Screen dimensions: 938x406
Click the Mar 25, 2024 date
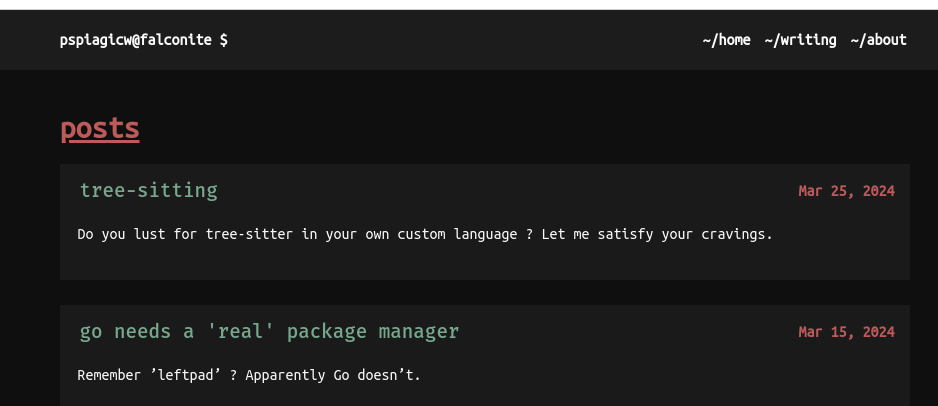846,191
